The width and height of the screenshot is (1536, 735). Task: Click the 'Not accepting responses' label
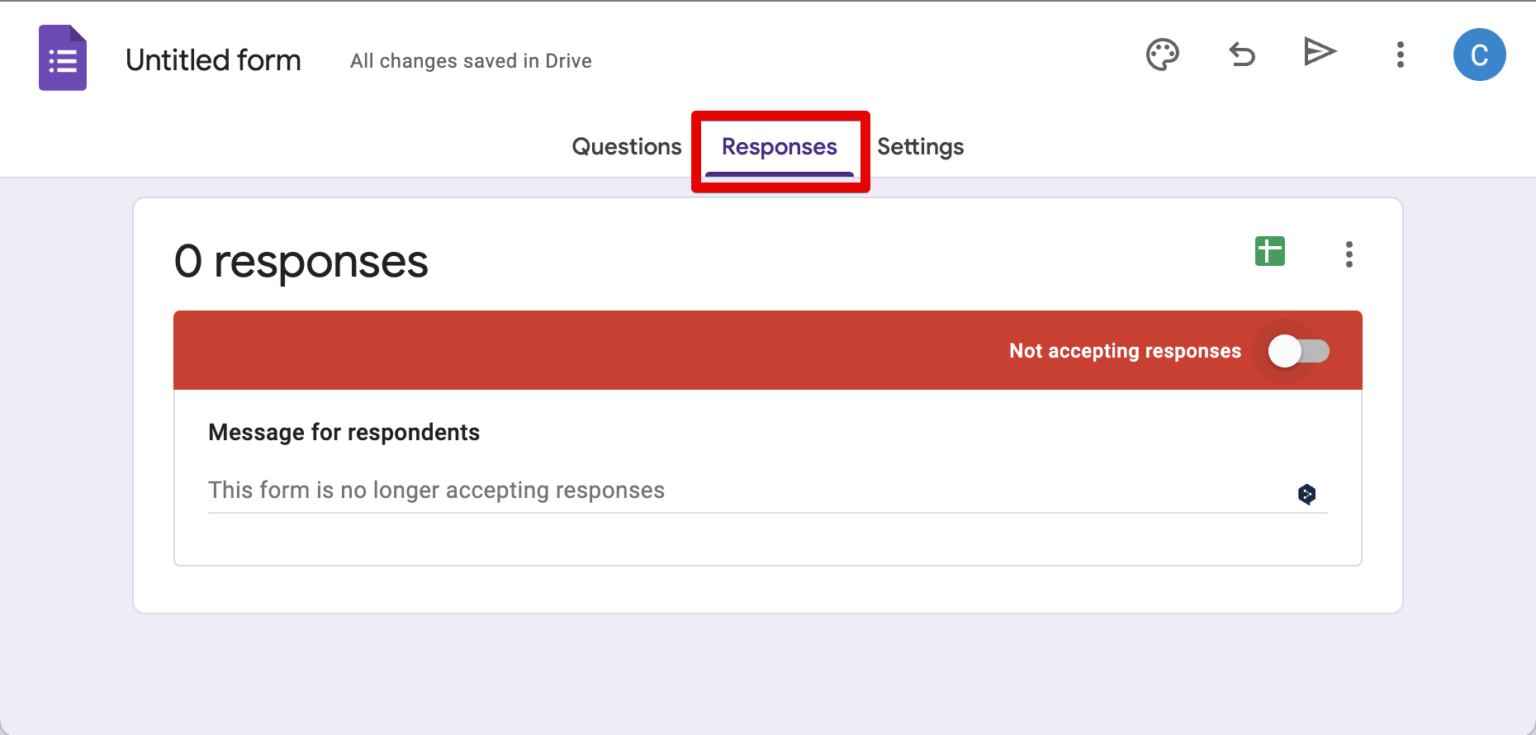[x=1124, y=351]
